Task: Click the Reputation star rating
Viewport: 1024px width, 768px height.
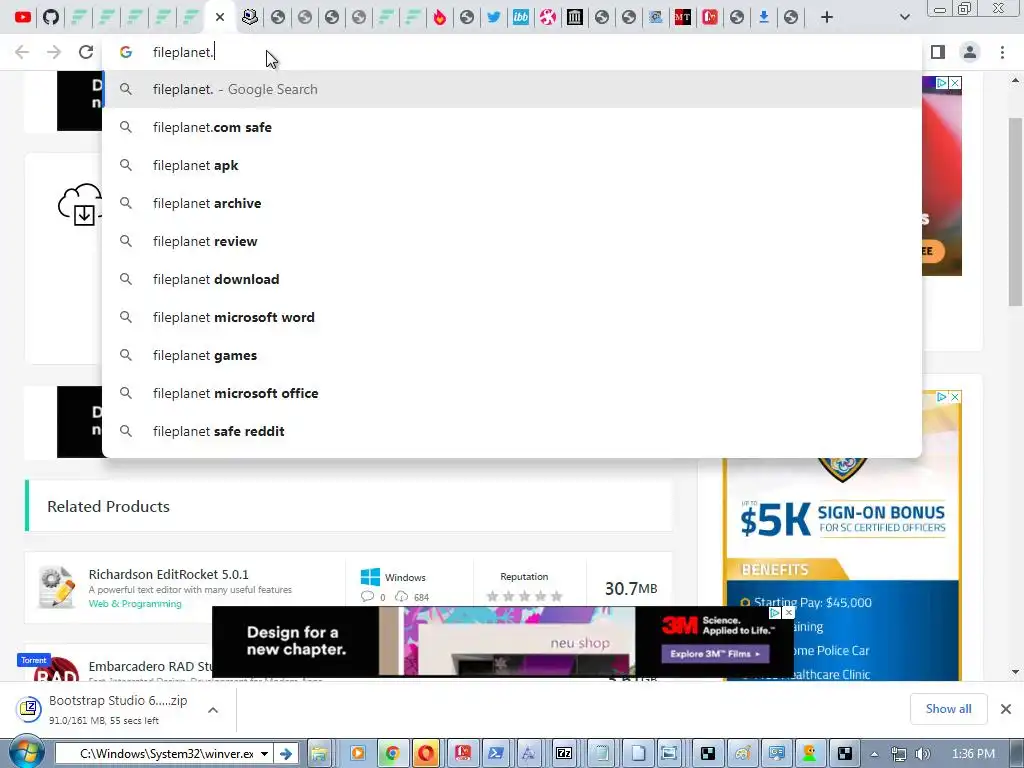Action: tap(524, 596)
